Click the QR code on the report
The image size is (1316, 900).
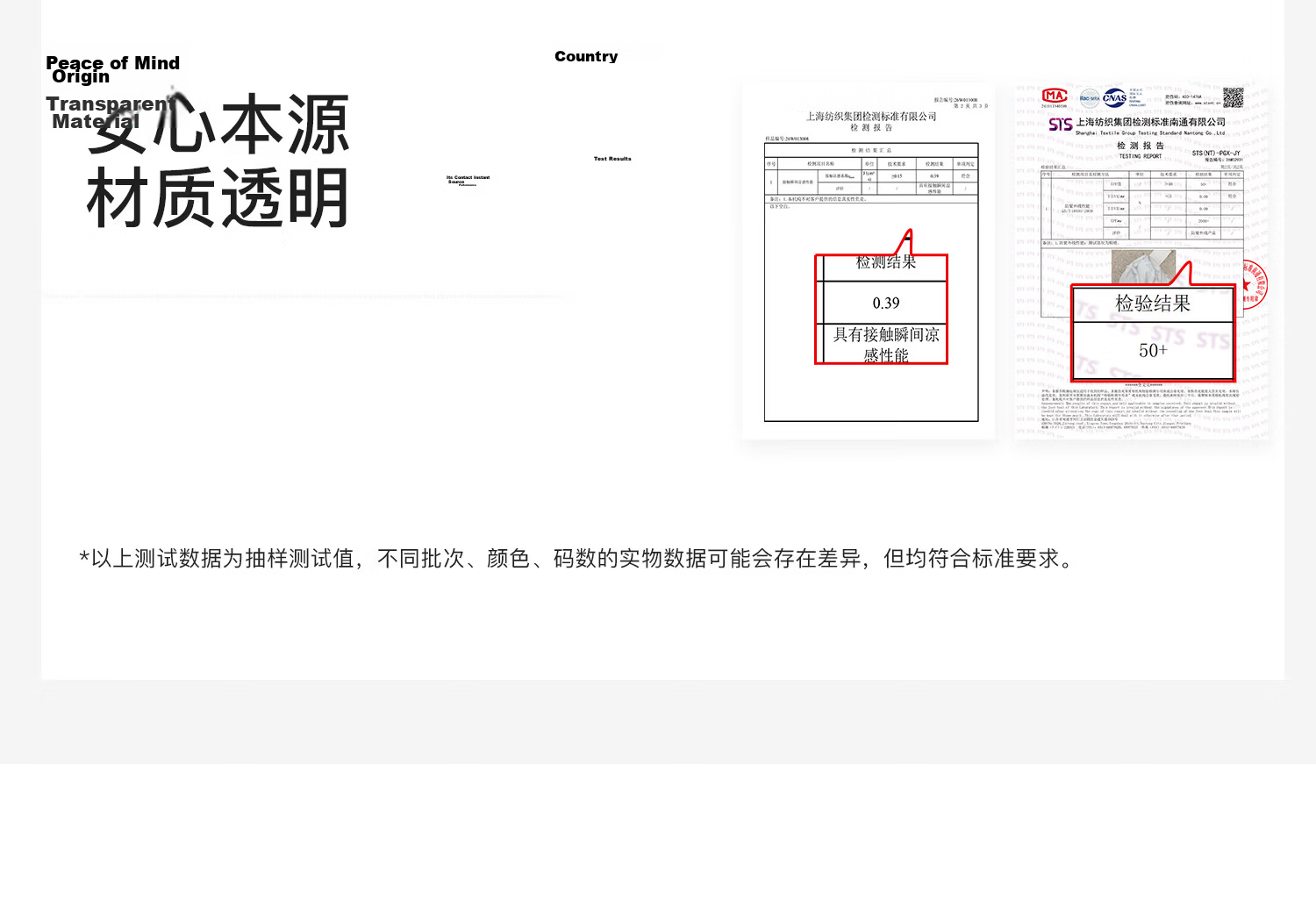point(1234,97)
